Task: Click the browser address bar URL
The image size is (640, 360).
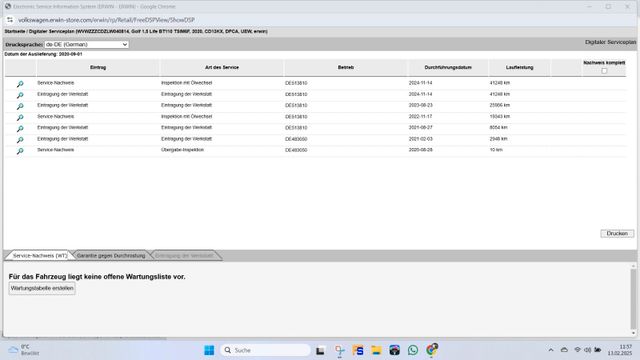Action: click(106, 20)
